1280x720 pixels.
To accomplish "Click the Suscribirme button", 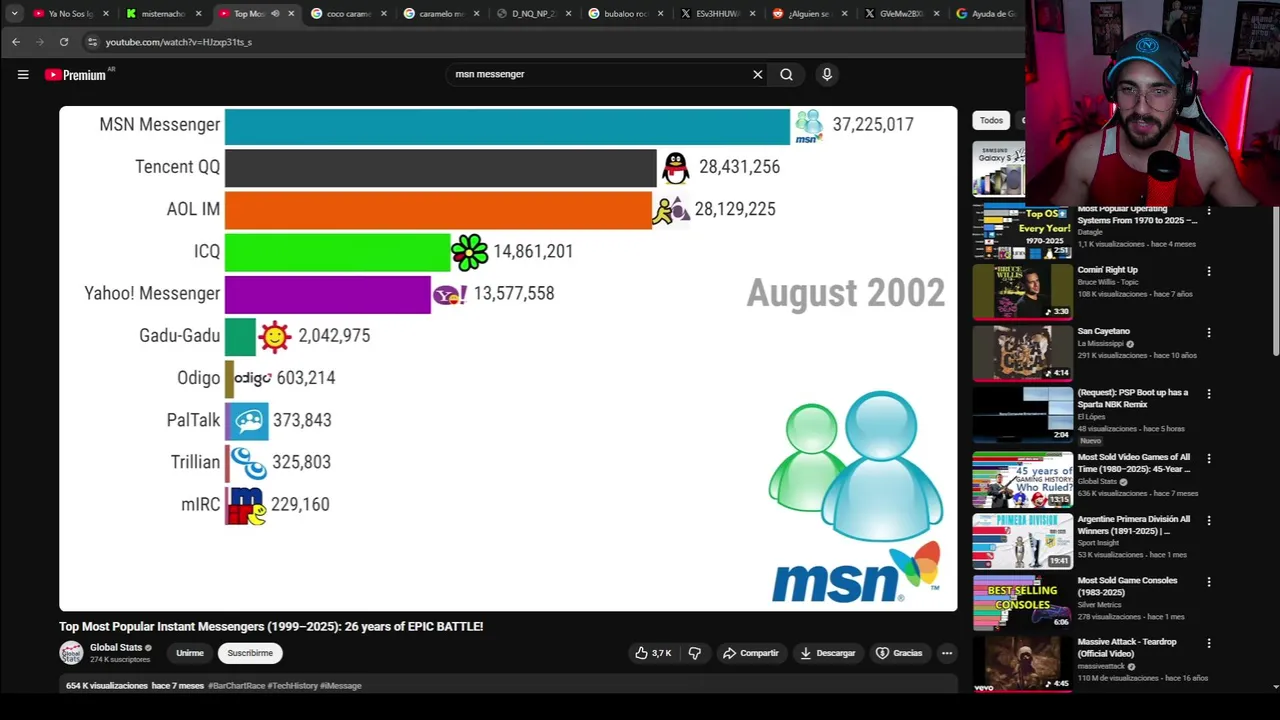I will click(x=250, y=653).
